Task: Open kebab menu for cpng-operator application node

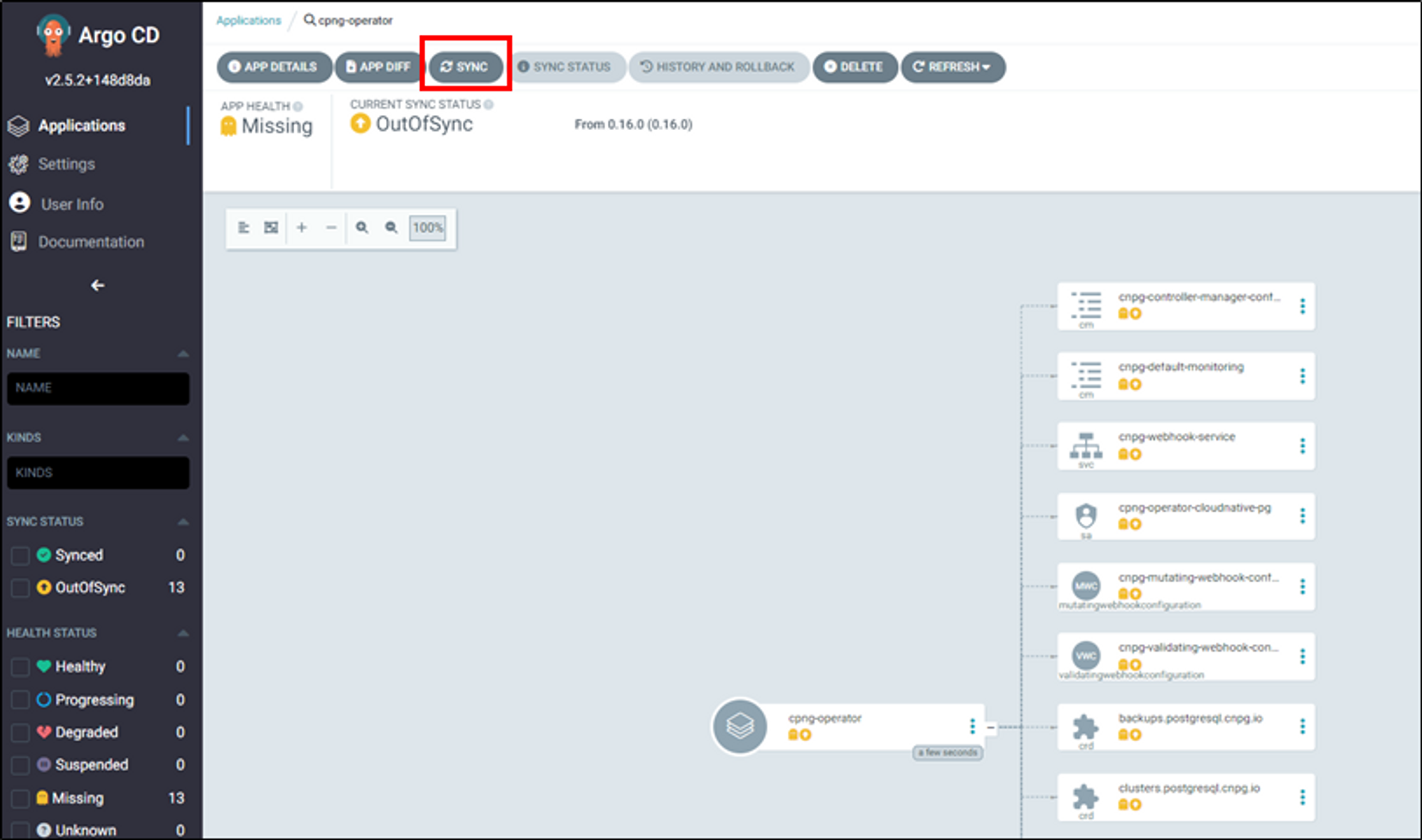Action: [x=972, y=726]
